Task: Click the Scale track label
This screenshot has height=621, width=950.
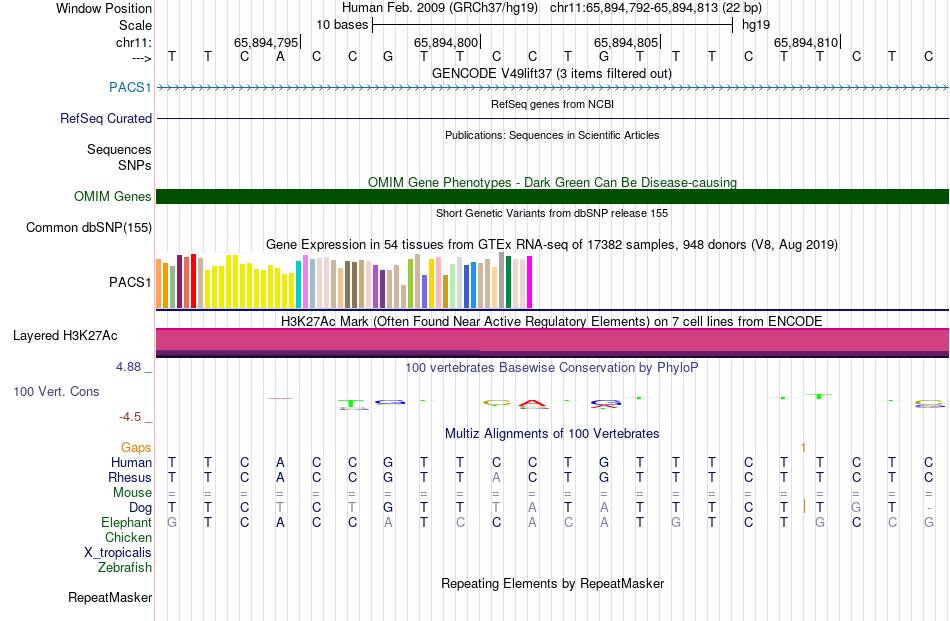Action: 135,25
